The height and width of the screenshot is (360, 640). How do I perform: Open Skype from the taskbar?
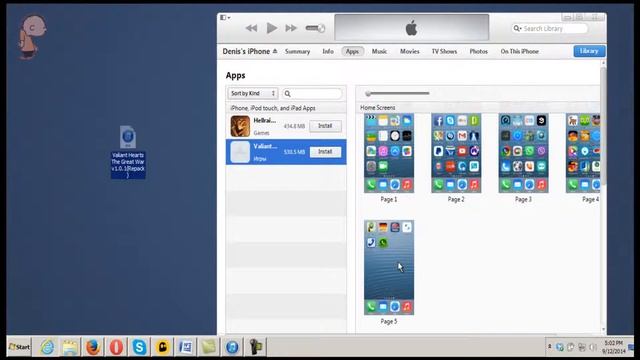coord(139,347)
